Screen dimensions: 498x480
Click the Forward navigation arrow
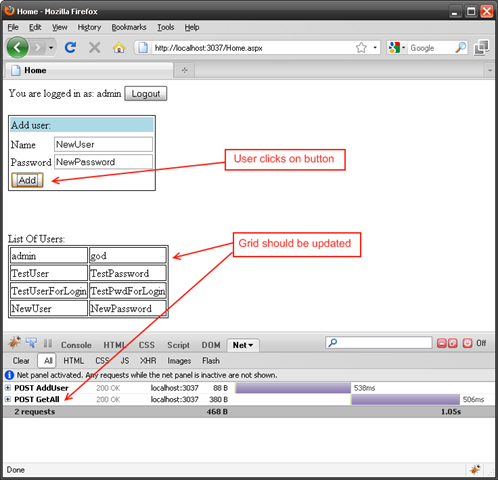click(x=38, y=48)
